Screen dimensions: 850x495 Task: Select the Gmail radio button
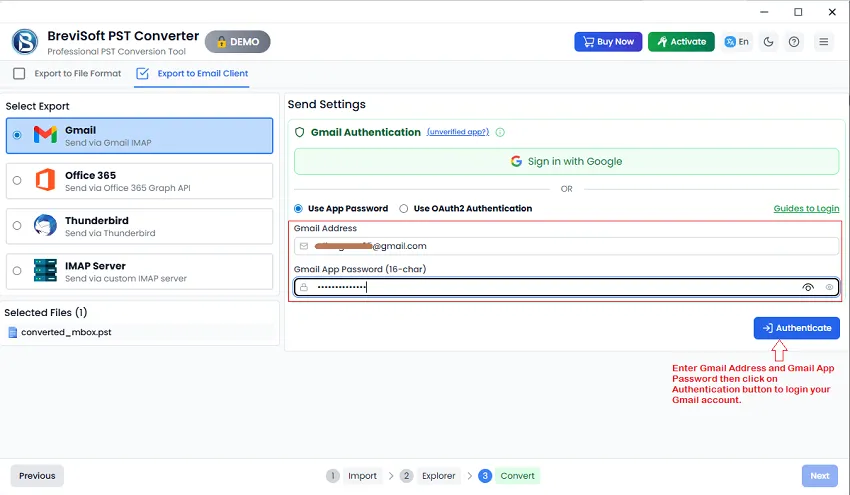point(17,135)
